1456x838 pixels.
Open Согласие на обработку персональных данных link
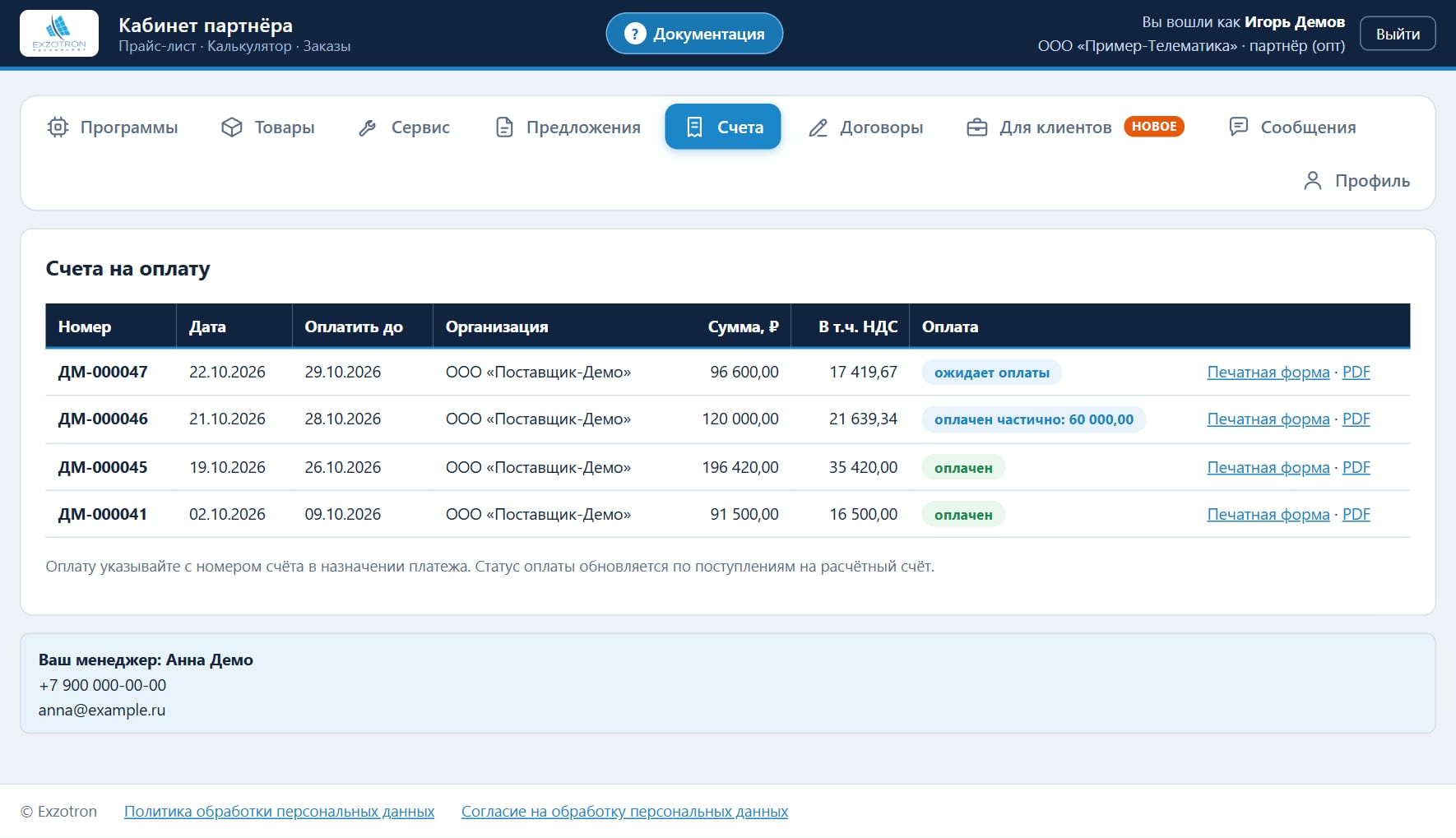[624, 812]
